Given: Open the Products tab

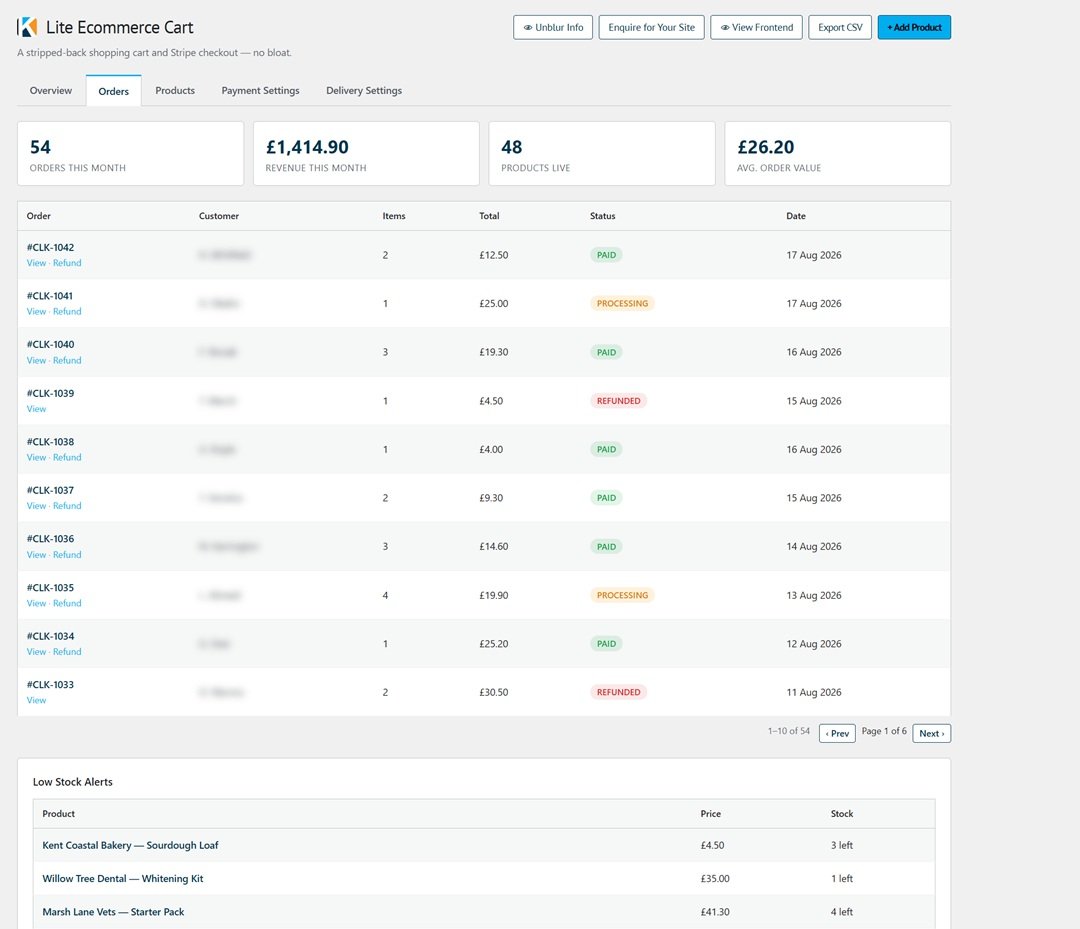Looking at the screenshot, I should (175, 90).
